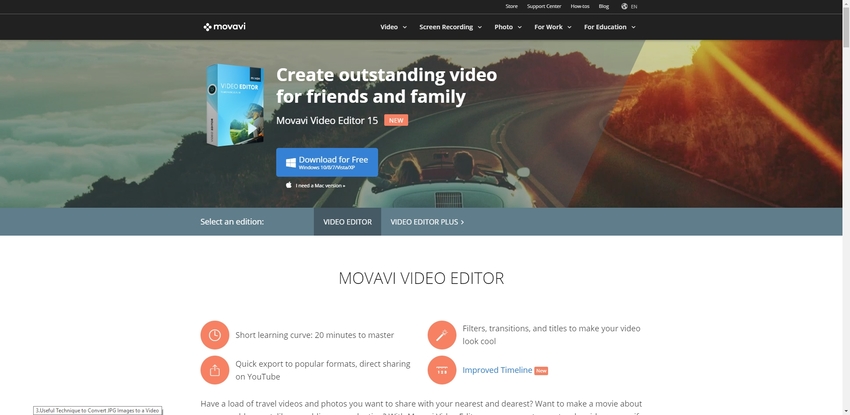Click the Windows logo on the download button
Image resolution: width=850 pixels, height=415 pixels.
pos(291,162)
